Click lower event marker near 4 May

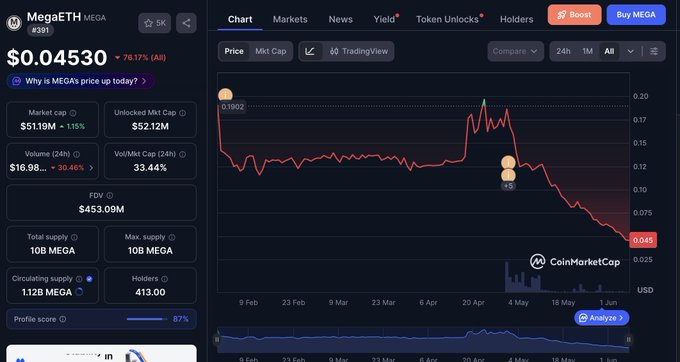point(508,175)
